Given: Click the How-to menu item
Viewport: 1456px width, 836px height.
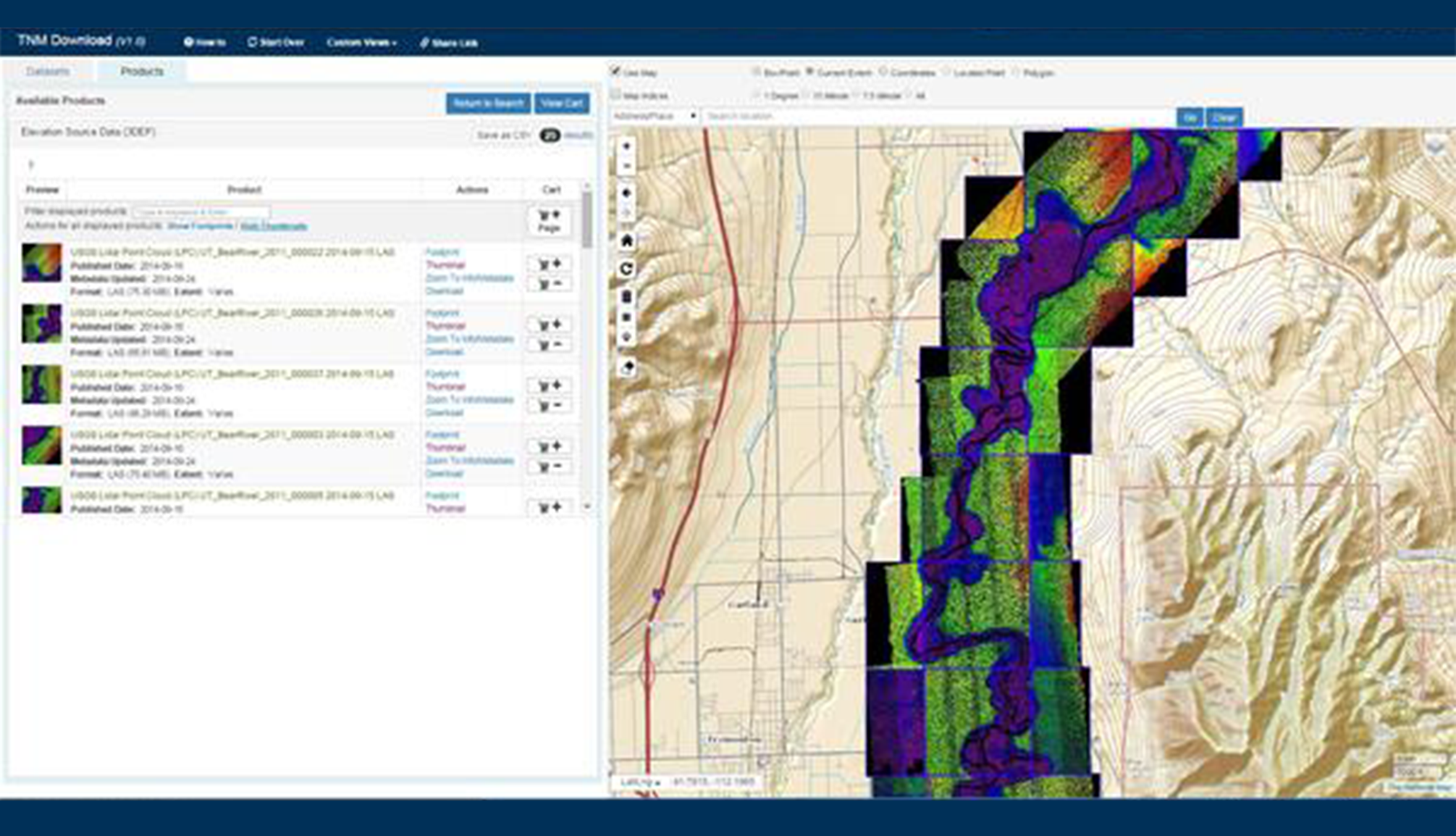Looking at the screenshot, I should [205, 43].
